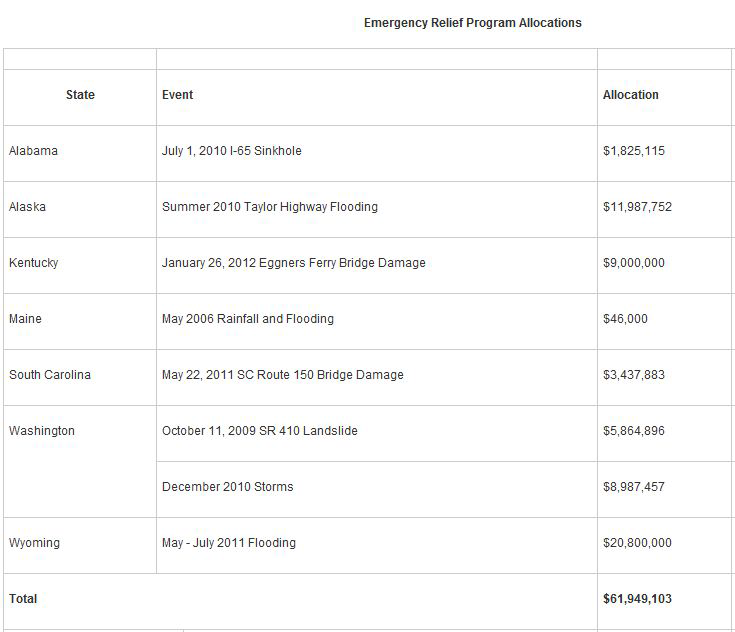Click the $3,437,883 allocation value
The height and width of the screenshot is (632, 735).
coord(634,375)
